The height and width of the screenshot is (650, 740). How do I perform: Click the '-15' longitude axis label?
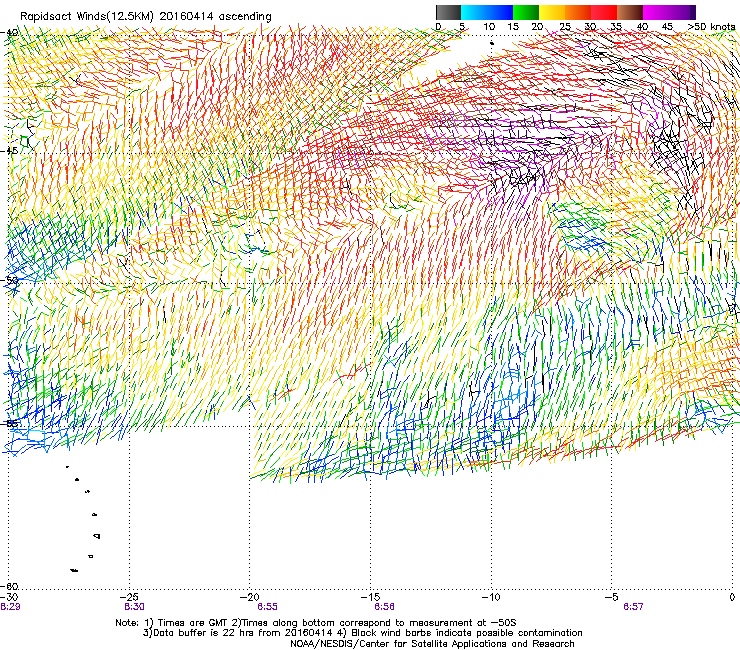[x=370, y=597]
